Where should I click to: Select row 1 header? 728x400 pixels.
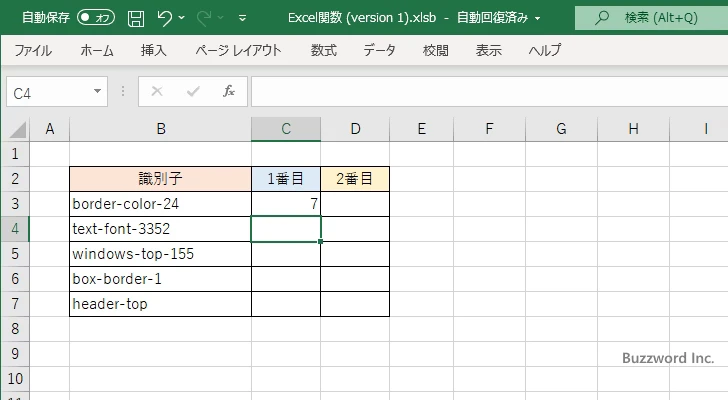point(15,154)
